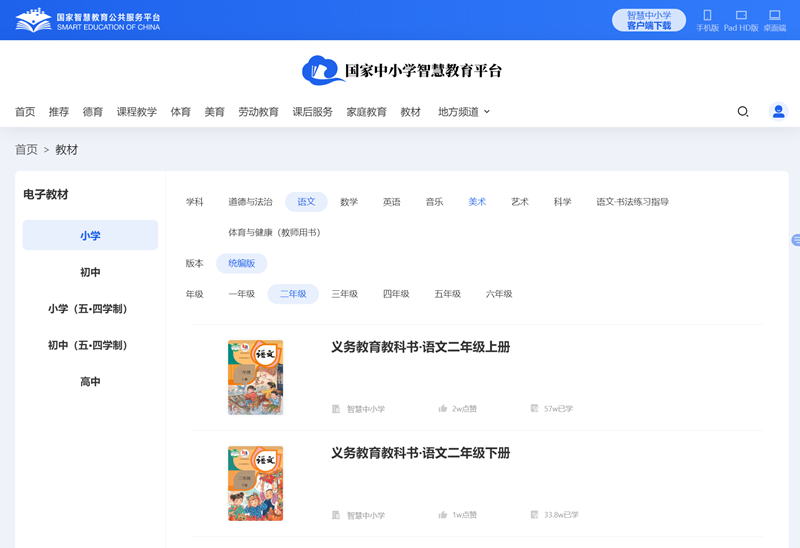Image resolution: width=800 pixels, height=548 pixels.
Task: Select 初中 in the sidebar
Action: pyautogui.click(x=90, y=272)
